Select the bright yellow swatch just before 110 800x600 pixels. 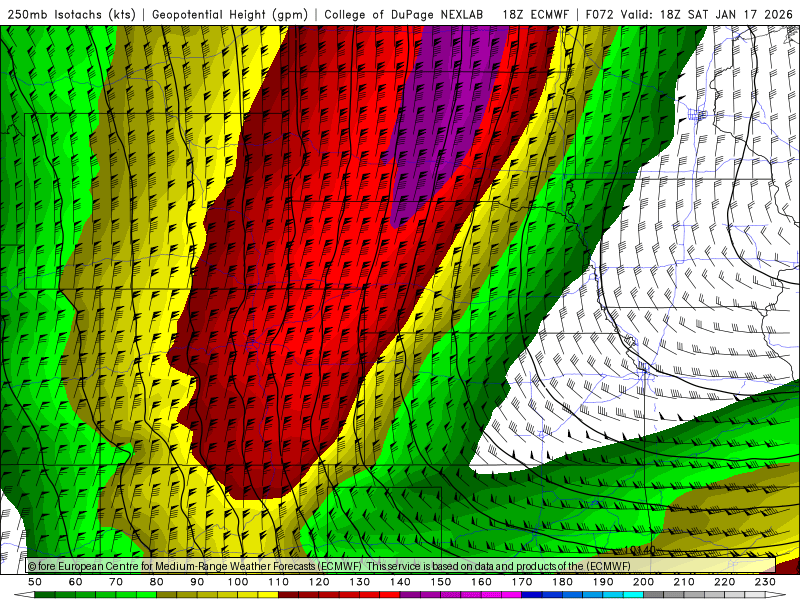pos(268,595)
